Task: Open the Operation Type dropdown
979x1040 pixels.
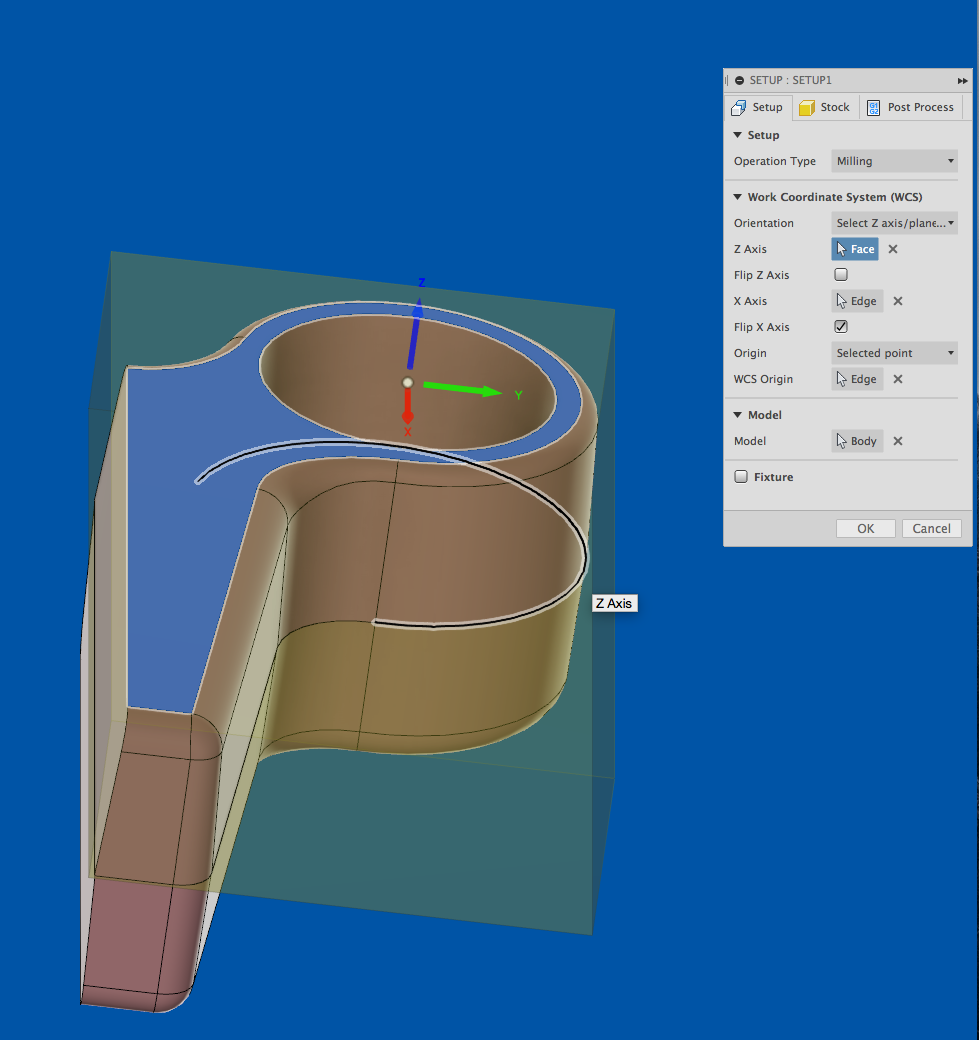Action: point(894,161)
